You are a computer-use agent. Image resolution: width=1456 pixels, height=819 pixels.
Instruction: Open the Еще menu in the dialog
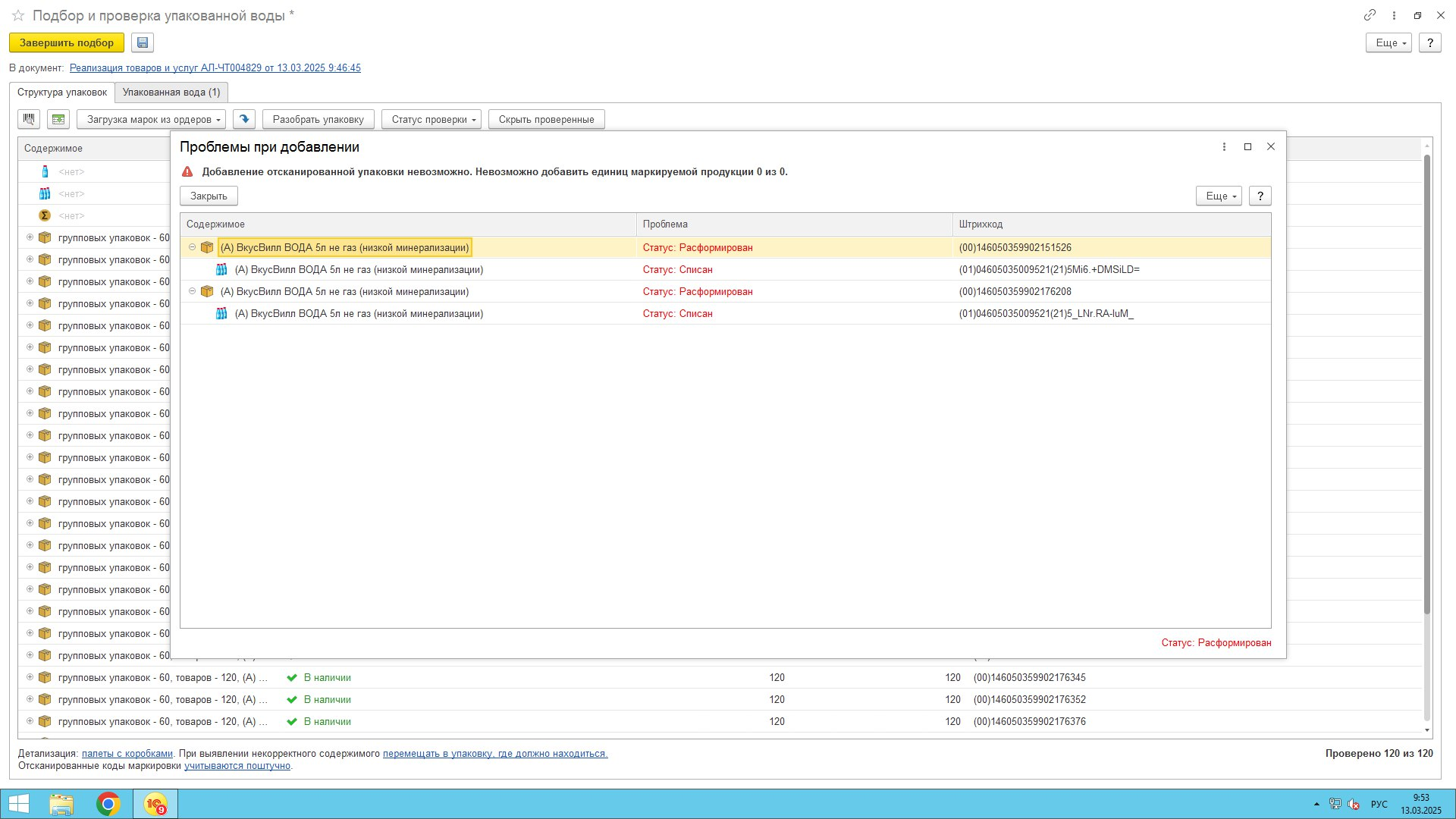point(1218,196)
